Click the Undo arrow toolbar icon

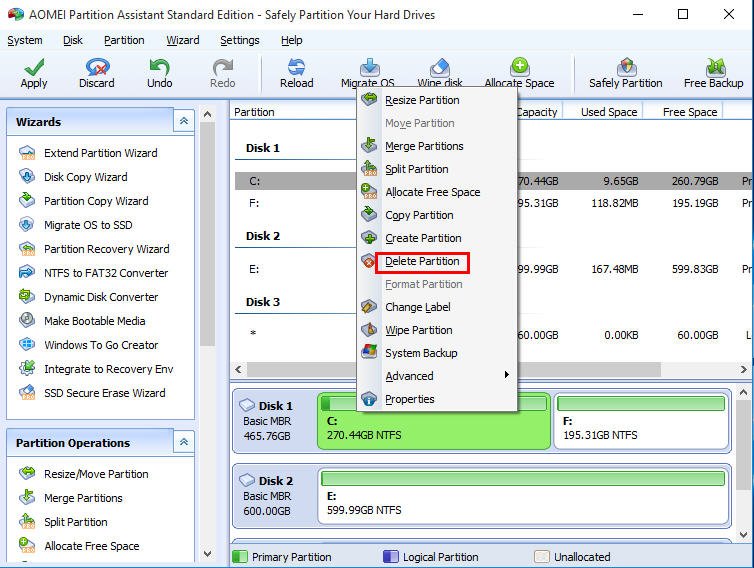(159, 67)
